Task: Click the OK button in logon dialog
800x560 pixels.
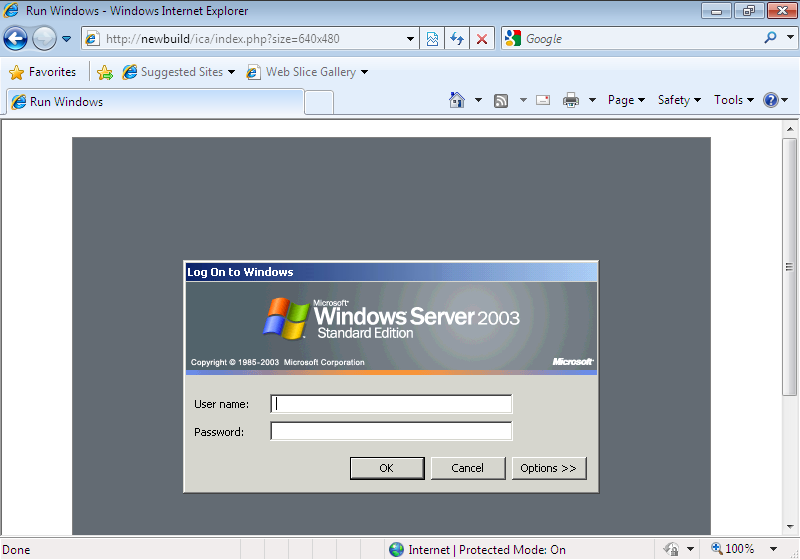Action: (387, 468)
